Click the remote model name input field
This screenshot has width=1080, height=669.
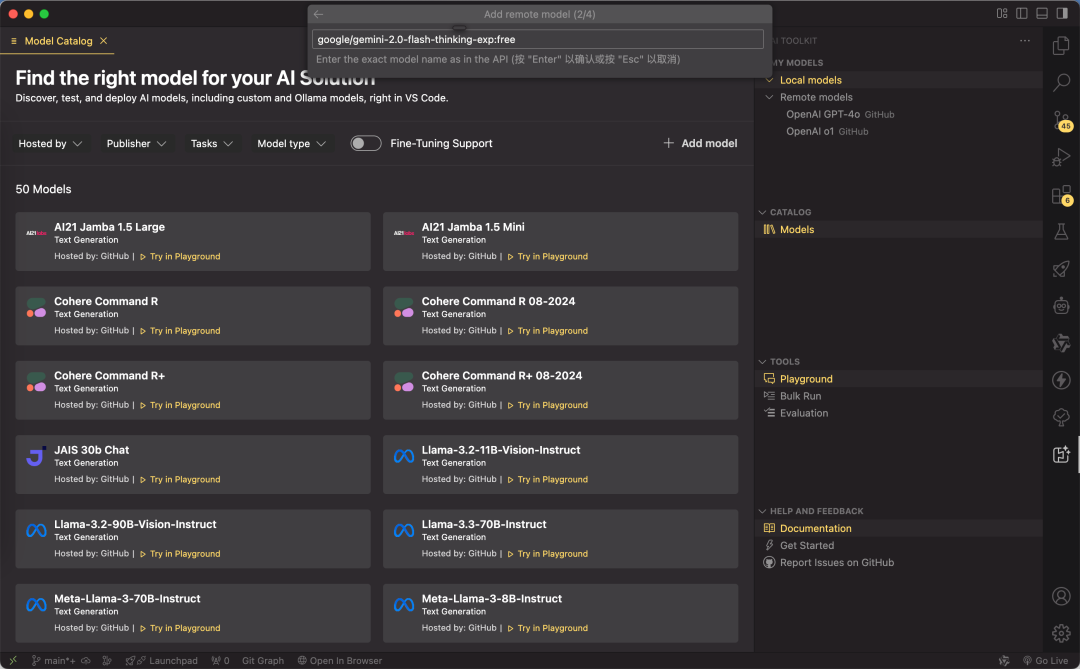pyautogui.click(x=538, y=40)
